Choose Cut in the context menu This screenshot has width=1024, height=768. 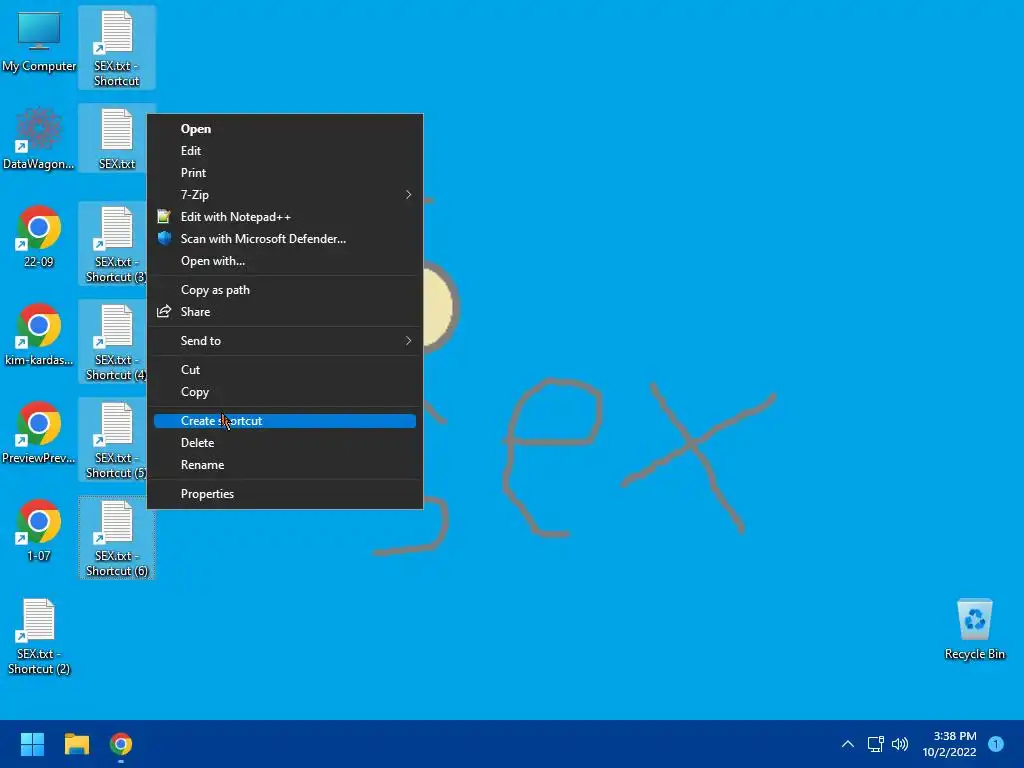pos(285,370)
